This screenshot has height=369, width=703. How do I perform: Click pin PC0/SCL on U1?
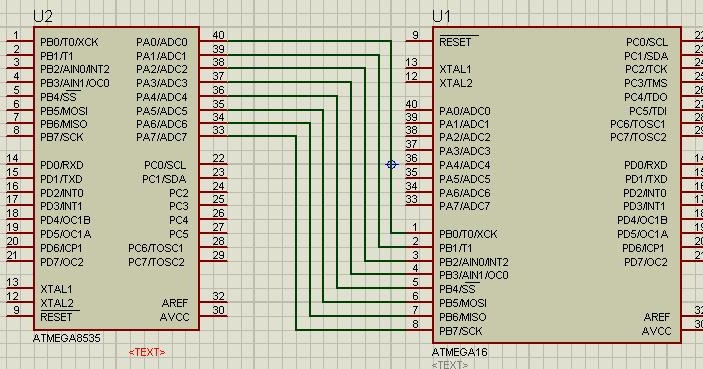pos(647,42)
